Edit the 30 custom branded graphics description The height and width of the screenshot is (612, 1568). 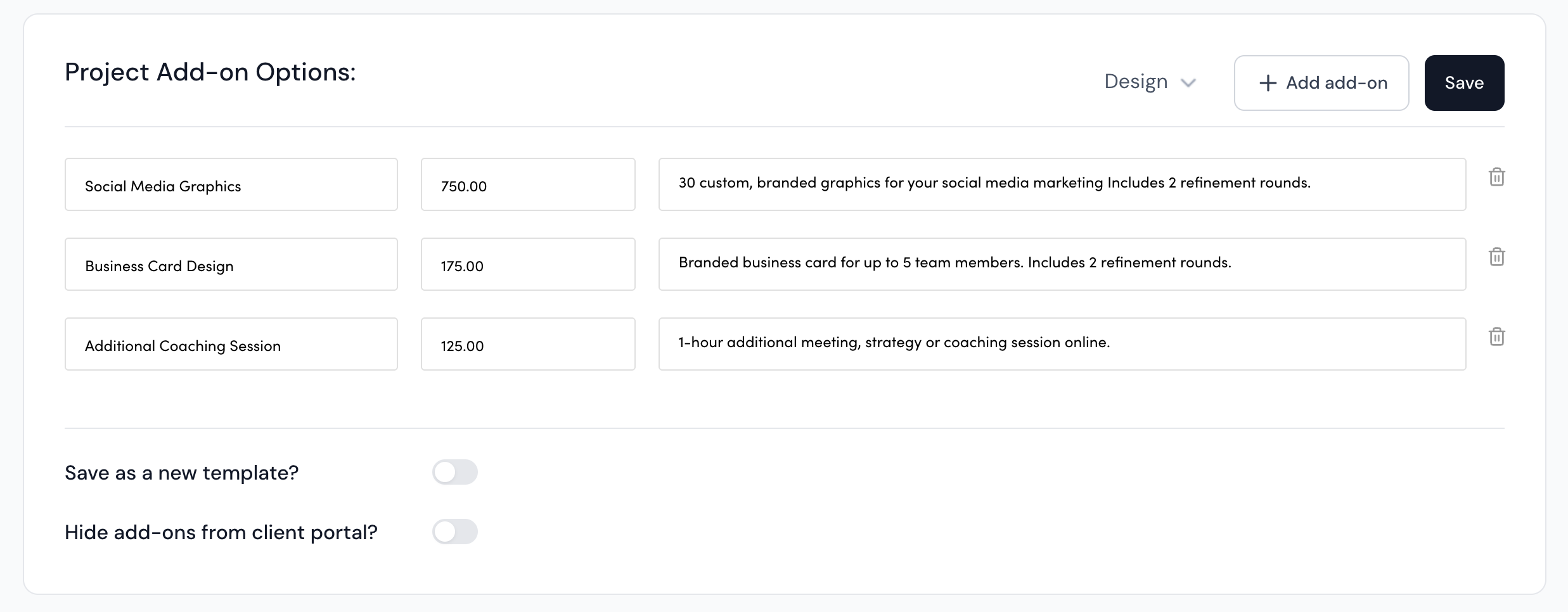point(1062,184)
